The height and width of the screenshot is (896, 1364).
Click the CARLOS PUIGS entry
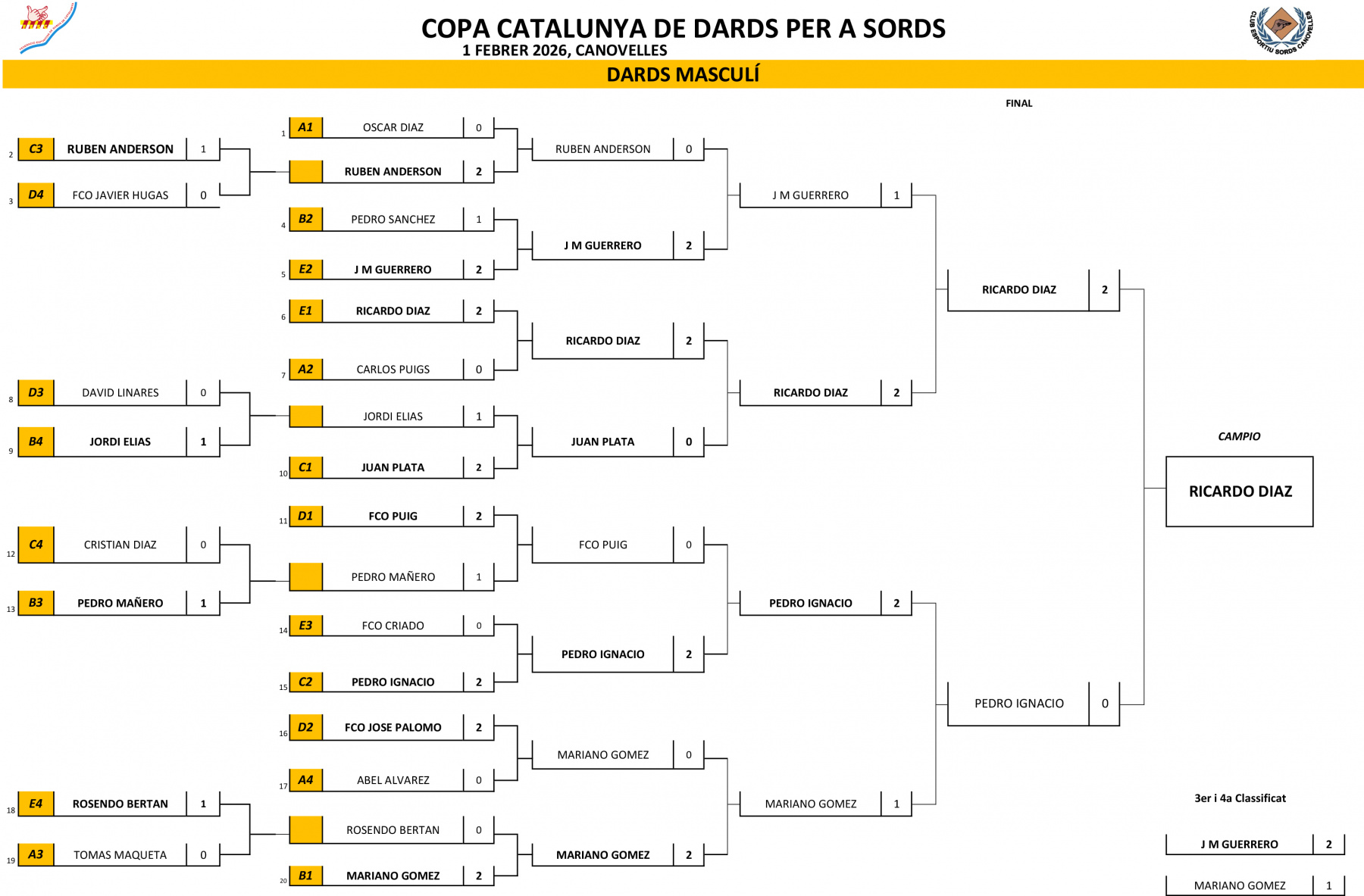click(x=393, y=370)
